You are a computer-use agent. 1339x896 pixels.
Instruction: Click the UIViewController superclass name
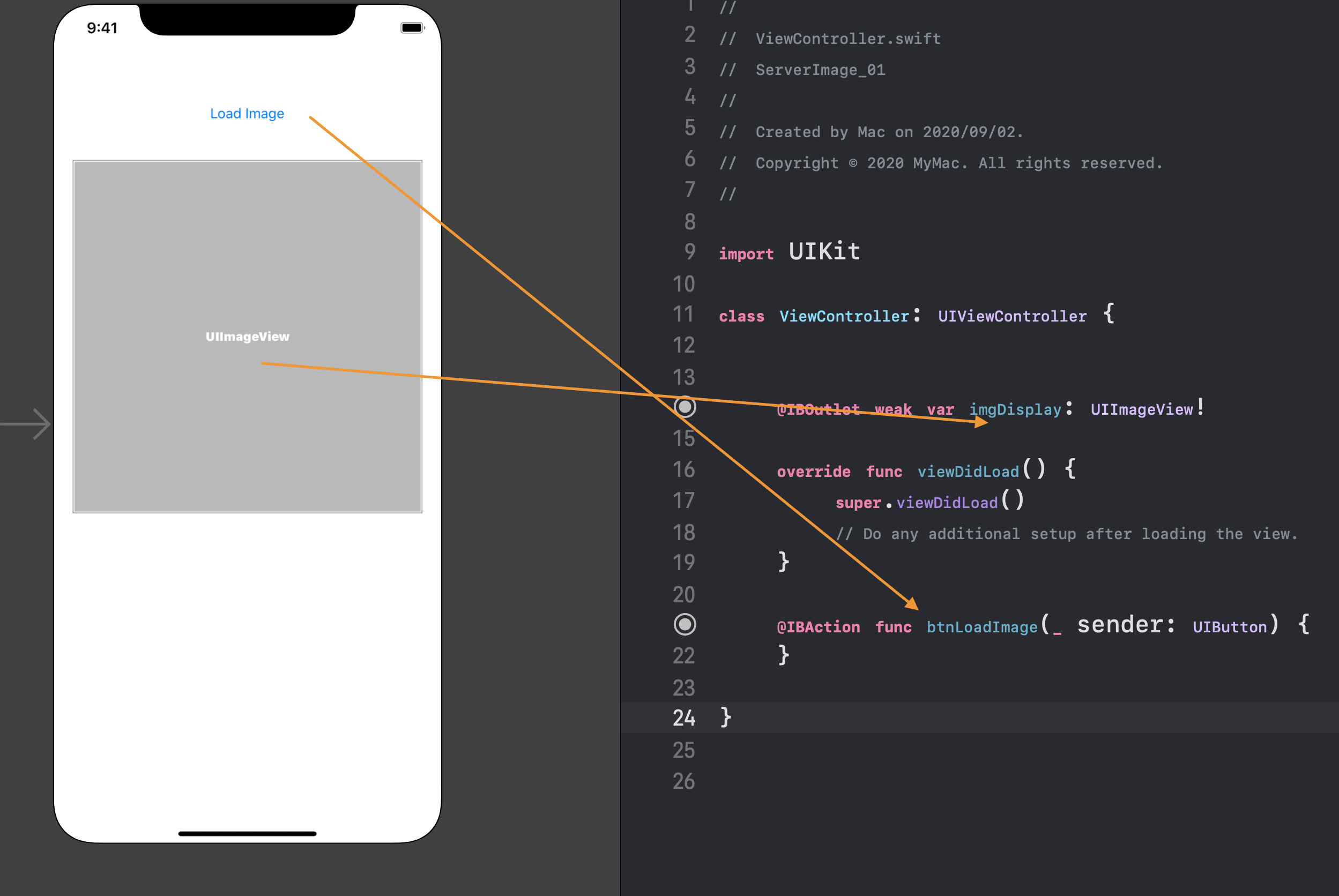coord(1011,316)
